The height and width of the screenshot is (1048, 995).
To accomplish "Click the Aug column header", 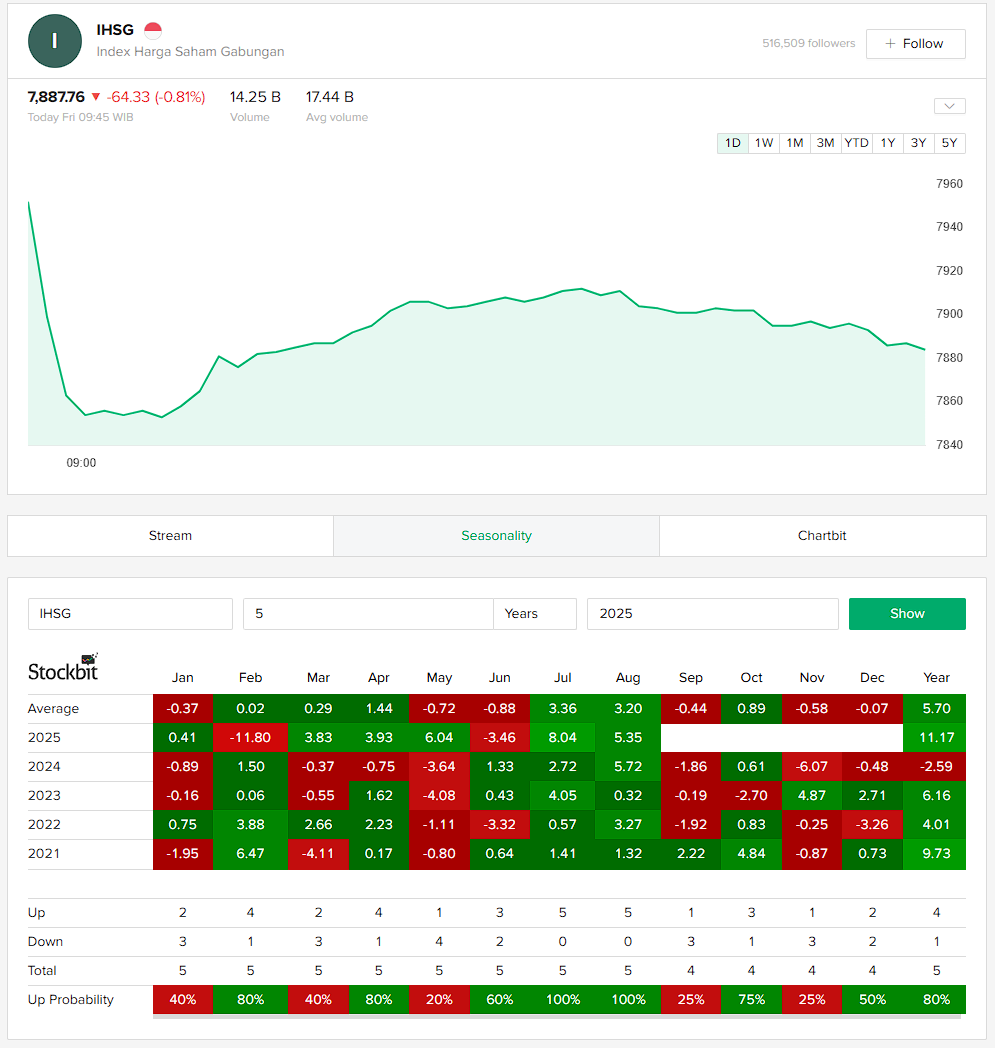I will 628,678.
